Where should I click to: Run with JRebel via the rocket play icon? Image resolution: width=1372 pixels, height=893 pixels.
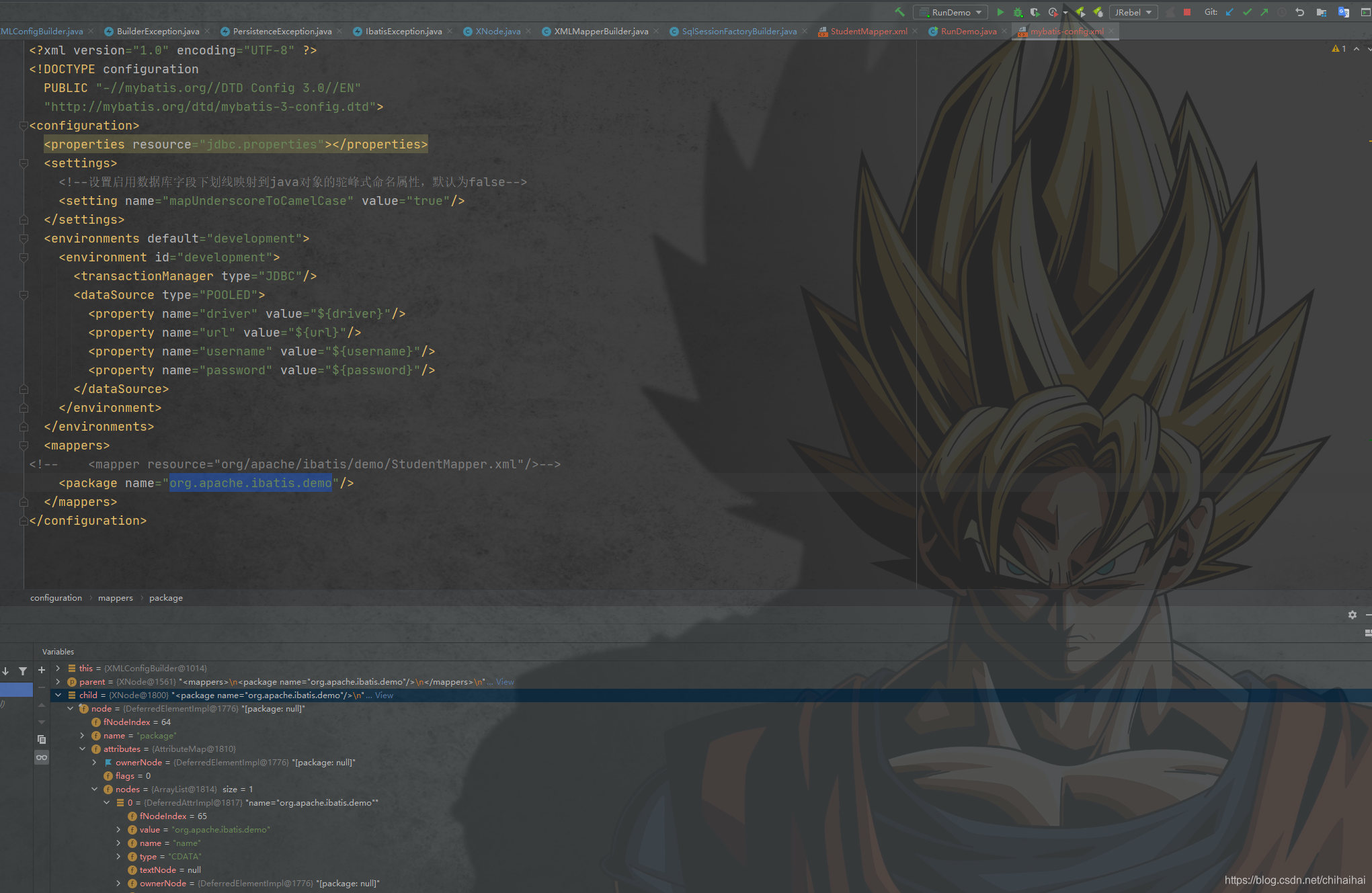coord(1080,12)
